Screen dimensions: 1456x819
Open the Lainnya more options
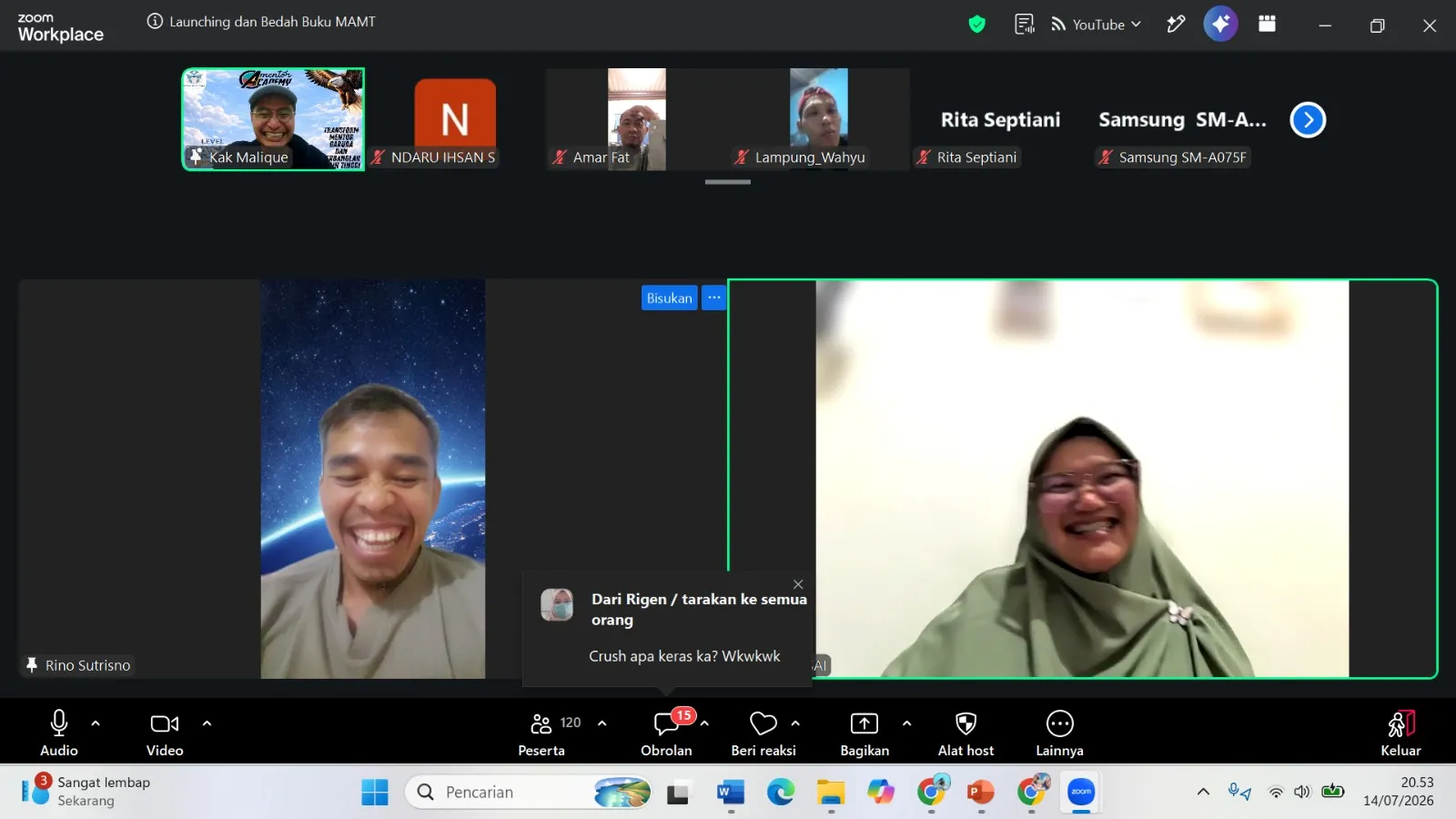coord(1059,733)
